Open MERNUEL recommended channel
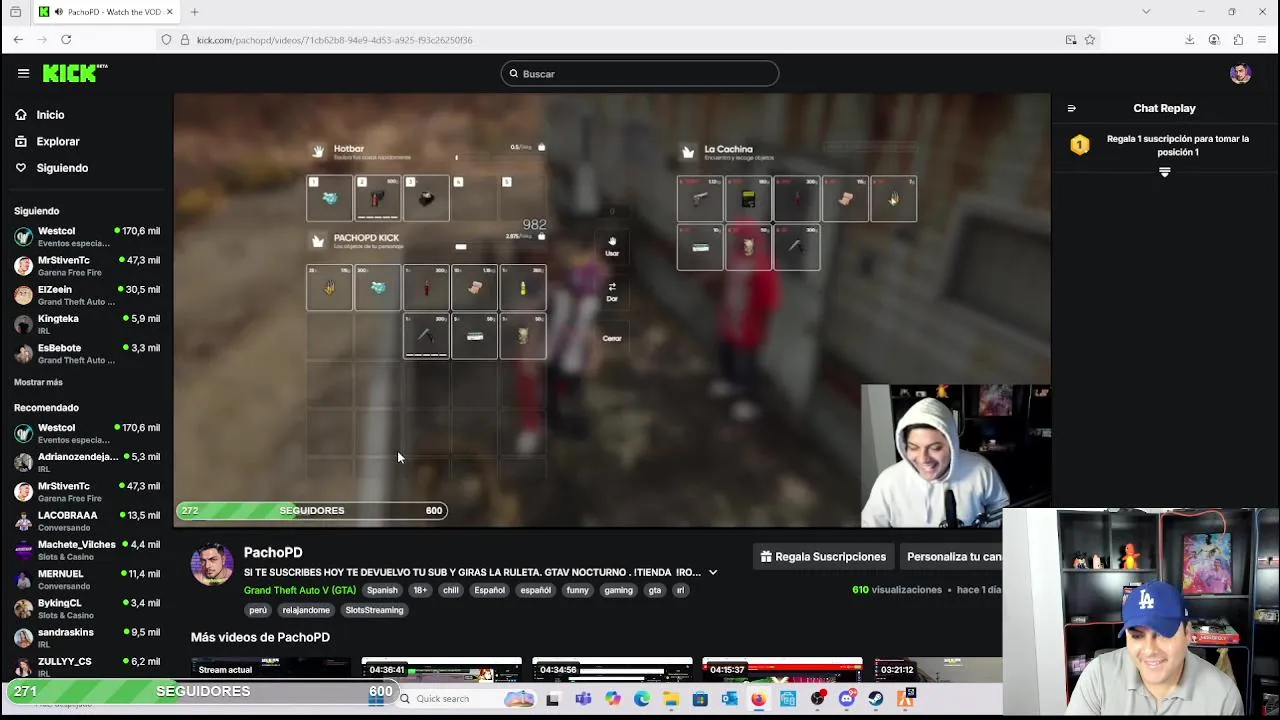Viewport: 1280px width, 720px height. click(87, 579)
